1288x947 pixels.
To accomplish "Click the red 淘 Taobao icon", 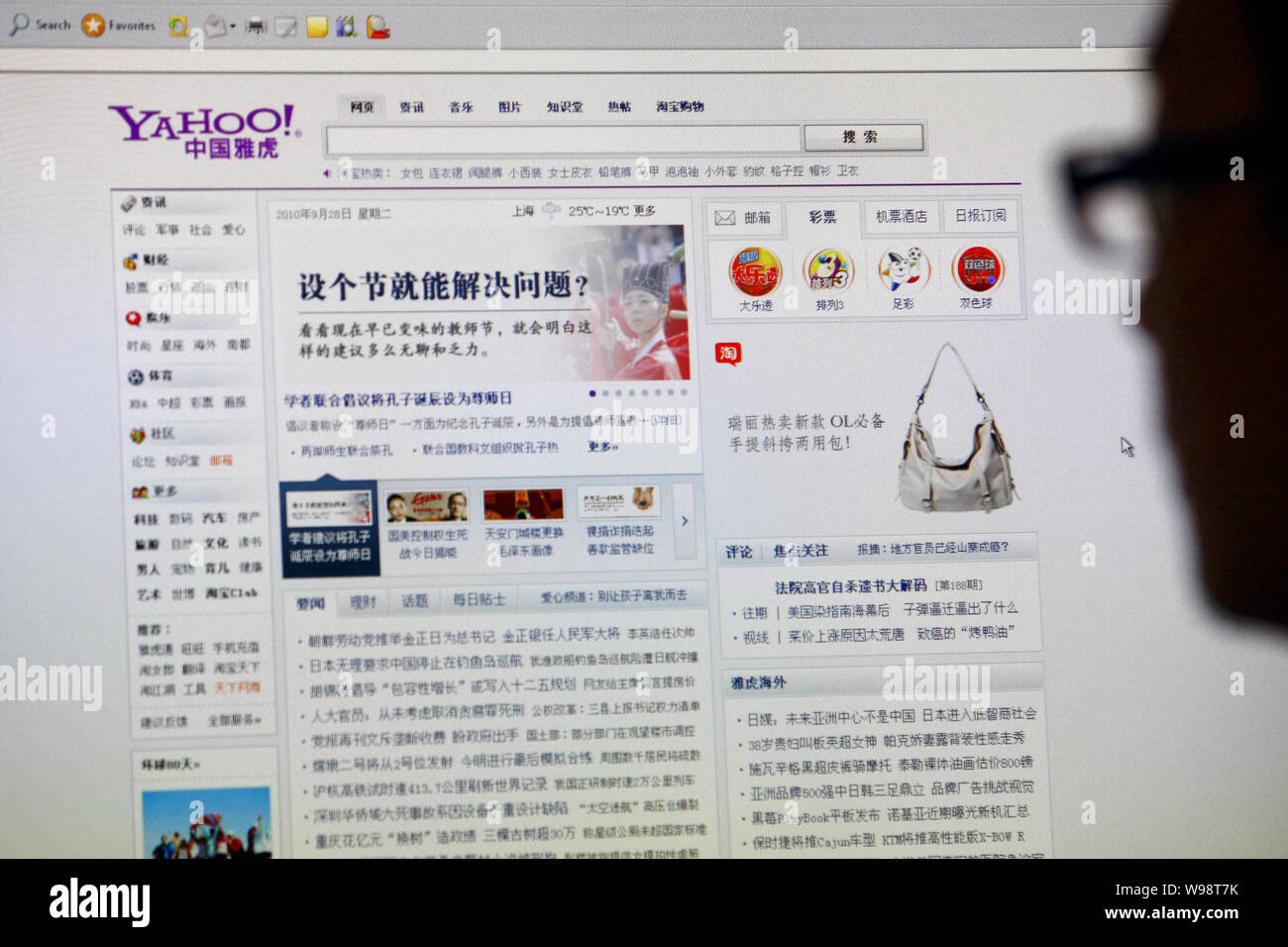I will [728, 354].
